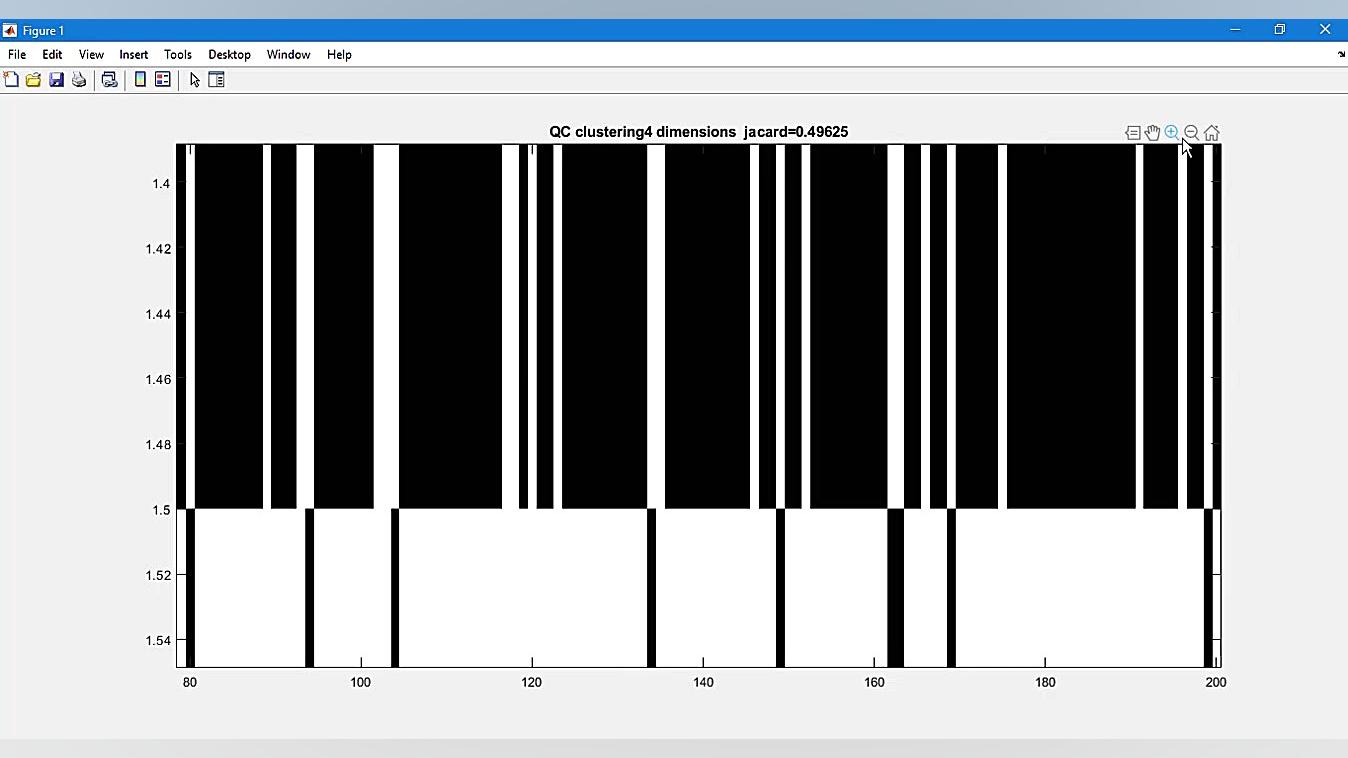Close the Figure 1 window
Screen dimensions: 1348x758
click(1325, 30)
